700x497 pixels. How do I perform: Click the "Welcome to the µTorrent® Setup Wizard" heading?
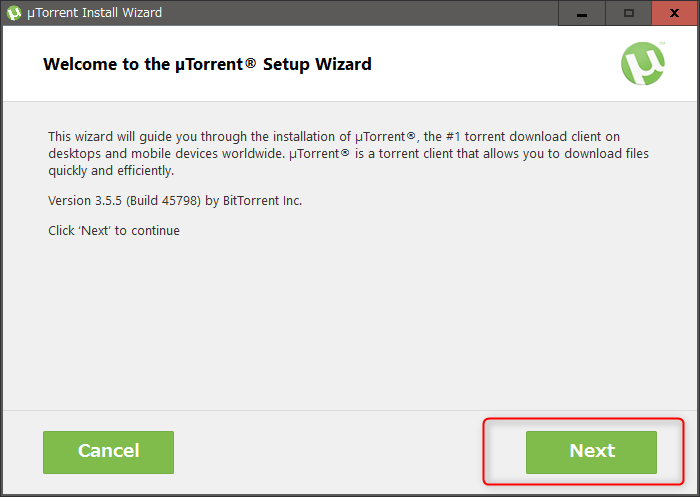[x=207, y=65]
